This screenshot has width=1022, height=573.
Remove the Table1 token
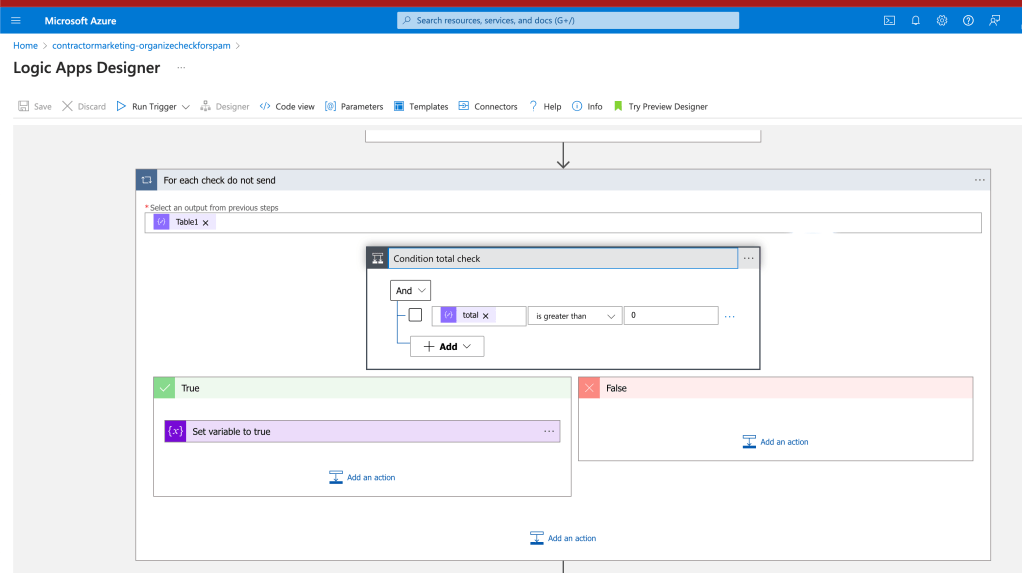click(x=205, y=222)
